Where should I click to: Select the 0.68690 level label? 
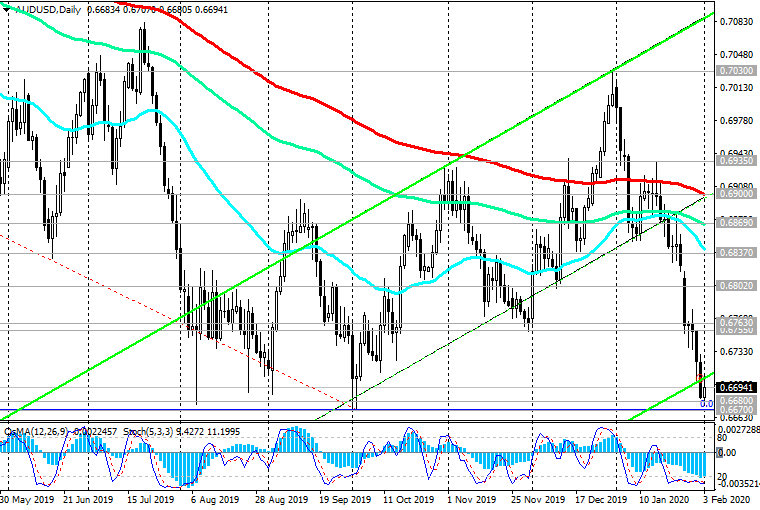point(736,223)
